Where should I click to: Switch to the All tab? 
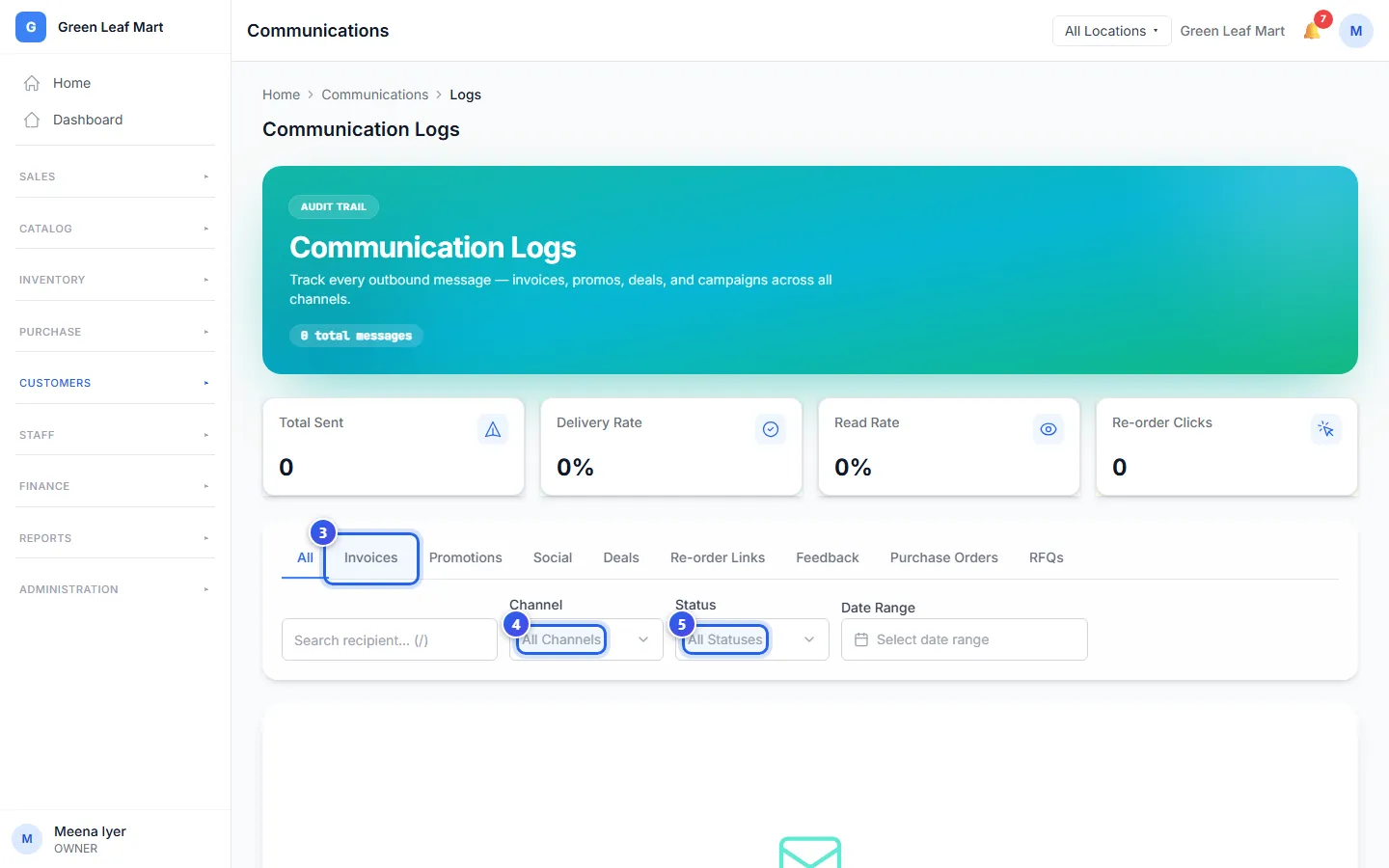point(305,557)
